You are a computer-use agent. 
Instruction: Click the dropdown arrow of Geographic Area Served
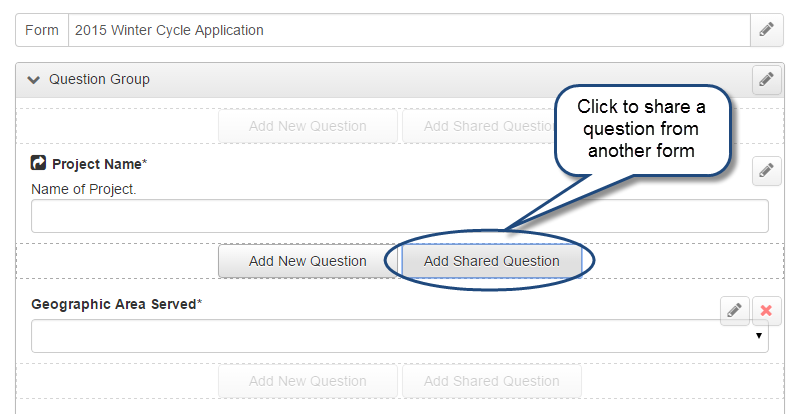point(759,336)
